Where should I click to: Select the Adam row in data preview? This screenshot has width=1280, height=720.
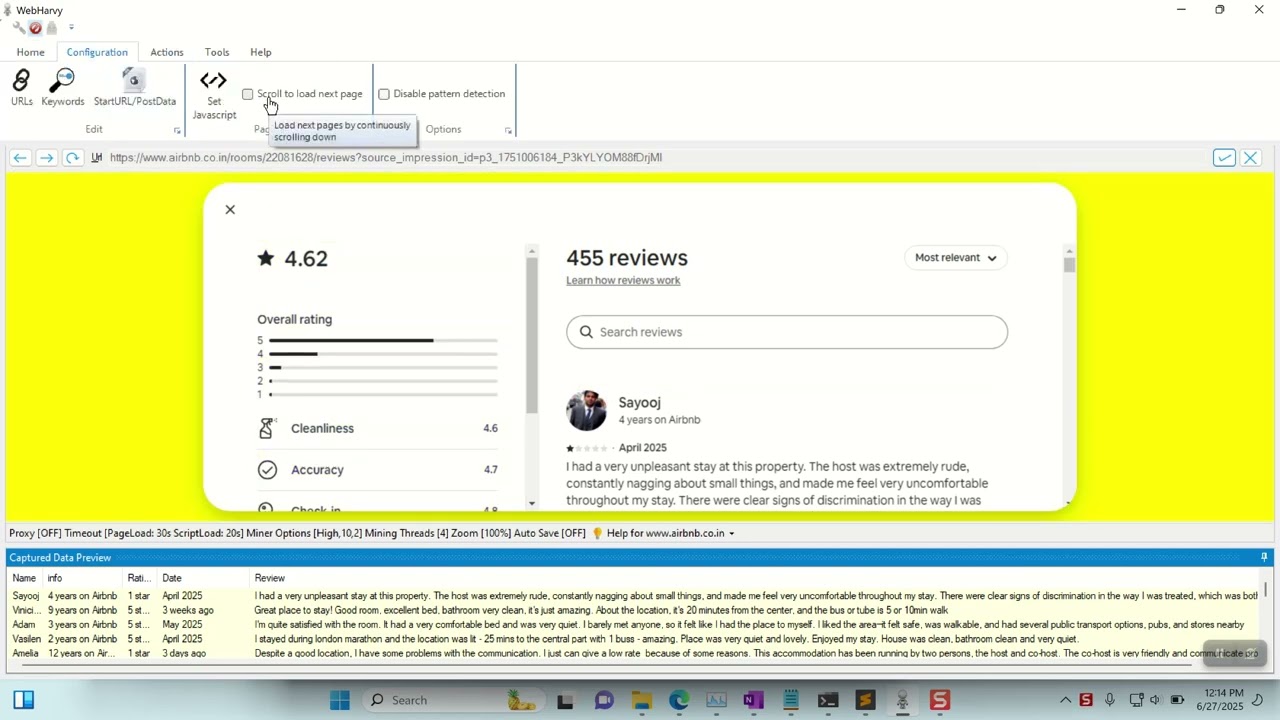634,625
